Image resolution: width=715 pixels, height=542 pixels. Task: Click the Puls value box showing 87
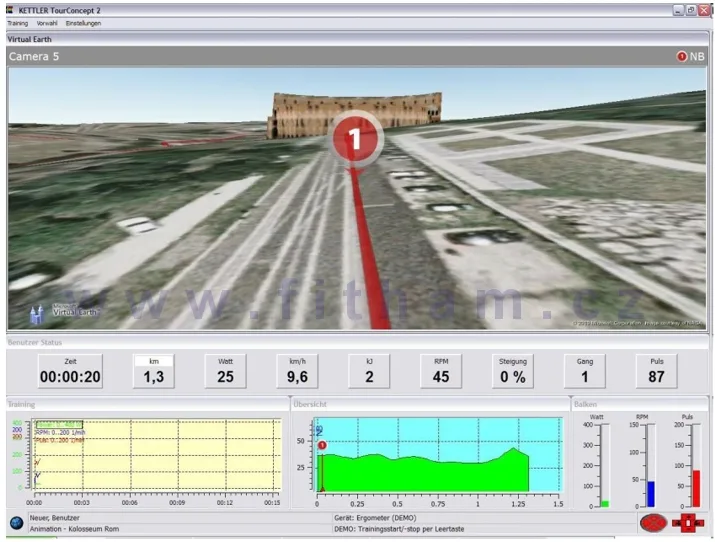point(656,371)
